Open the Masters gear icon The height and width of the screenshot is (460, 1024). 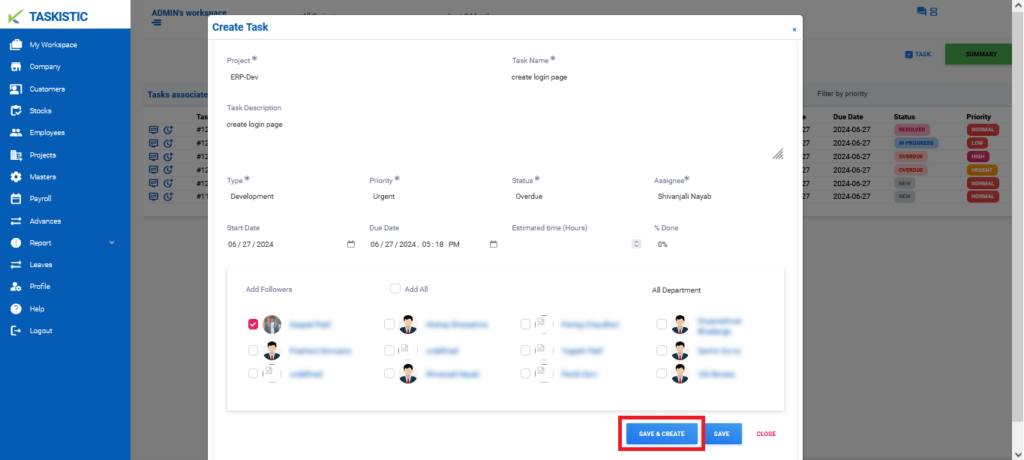[16, 177]
